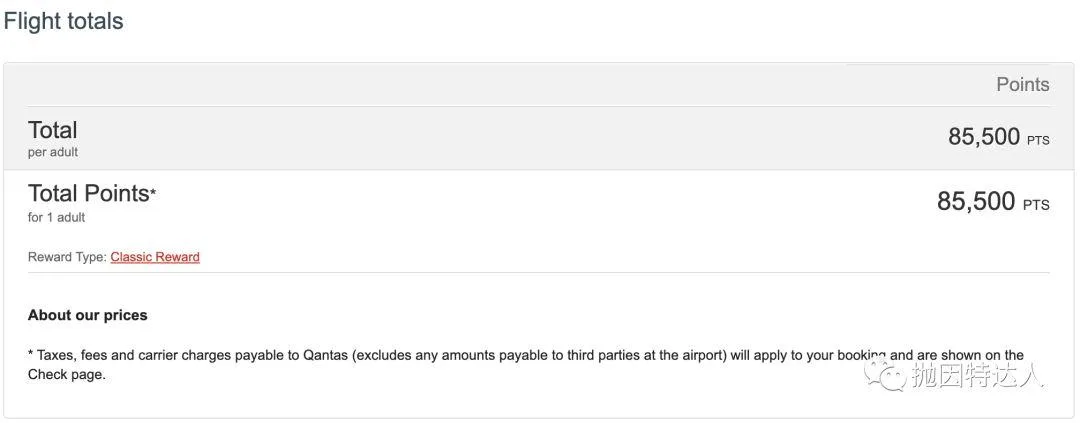The image size is (1080, 423).
Task: Click the PTS unit in the Total Points row
Action: click(x=1036, y=205)
